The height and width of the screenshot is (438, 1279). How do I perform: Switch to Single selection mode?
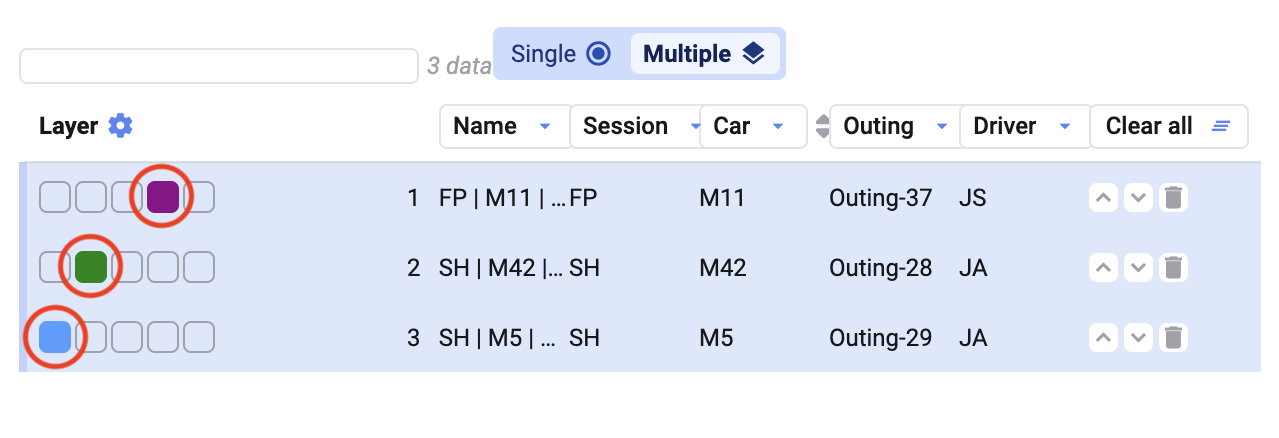pos(560,54)
